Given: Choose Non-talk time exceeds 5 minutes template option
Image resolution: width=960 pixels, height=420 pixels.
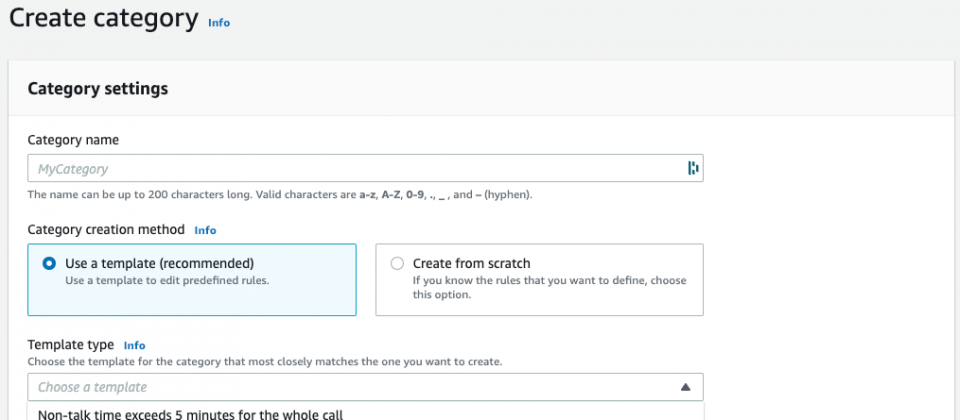Looking at the screenshot, I should (x=190, y=414).
